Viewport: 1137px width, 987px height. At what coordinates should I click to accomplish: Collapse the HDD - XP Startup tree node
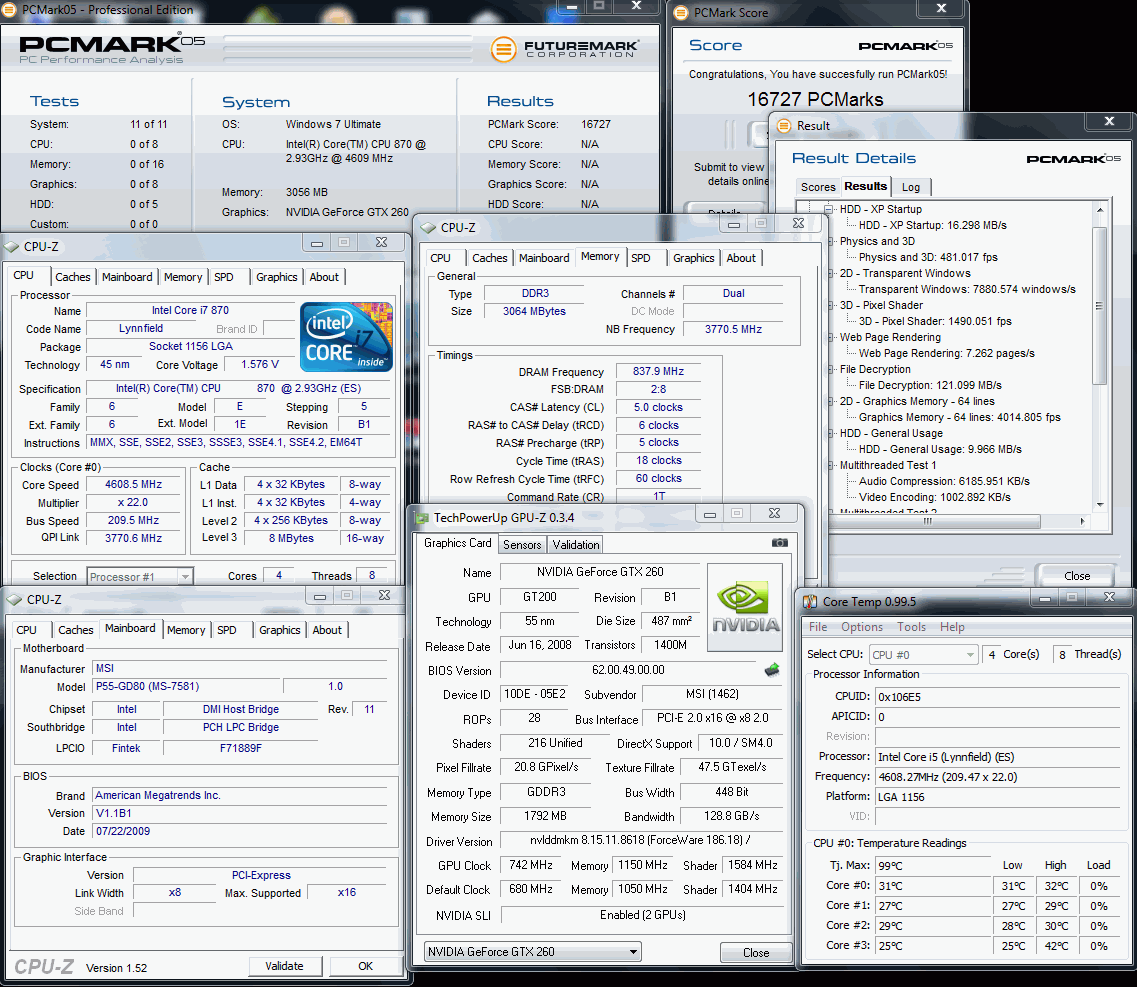tap(830, 209)
